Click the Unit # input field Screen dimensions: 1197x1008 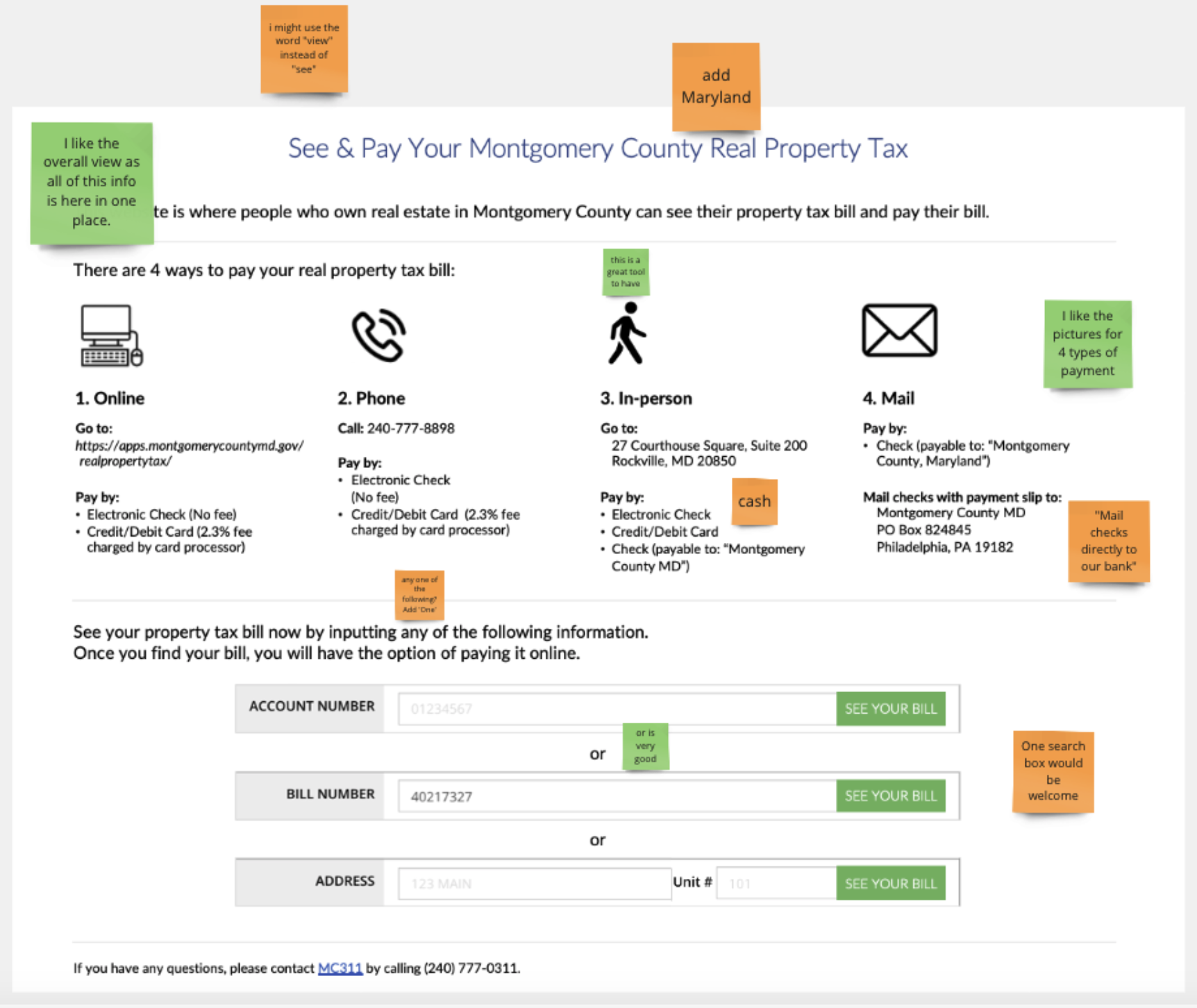(776, 883)
